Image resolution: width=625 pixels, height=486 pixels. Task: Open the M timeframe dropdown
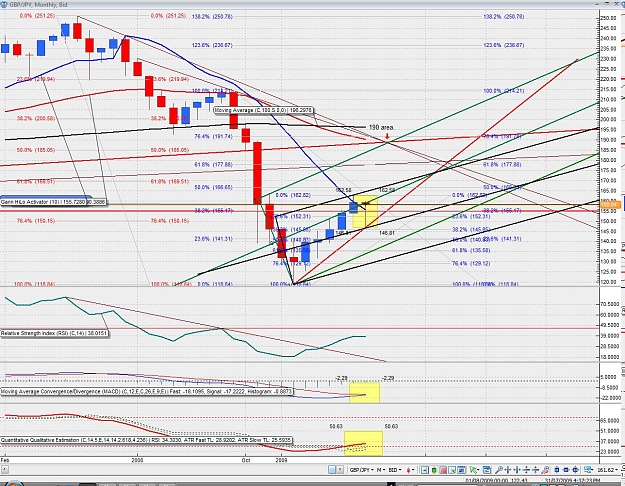point(381,470)
